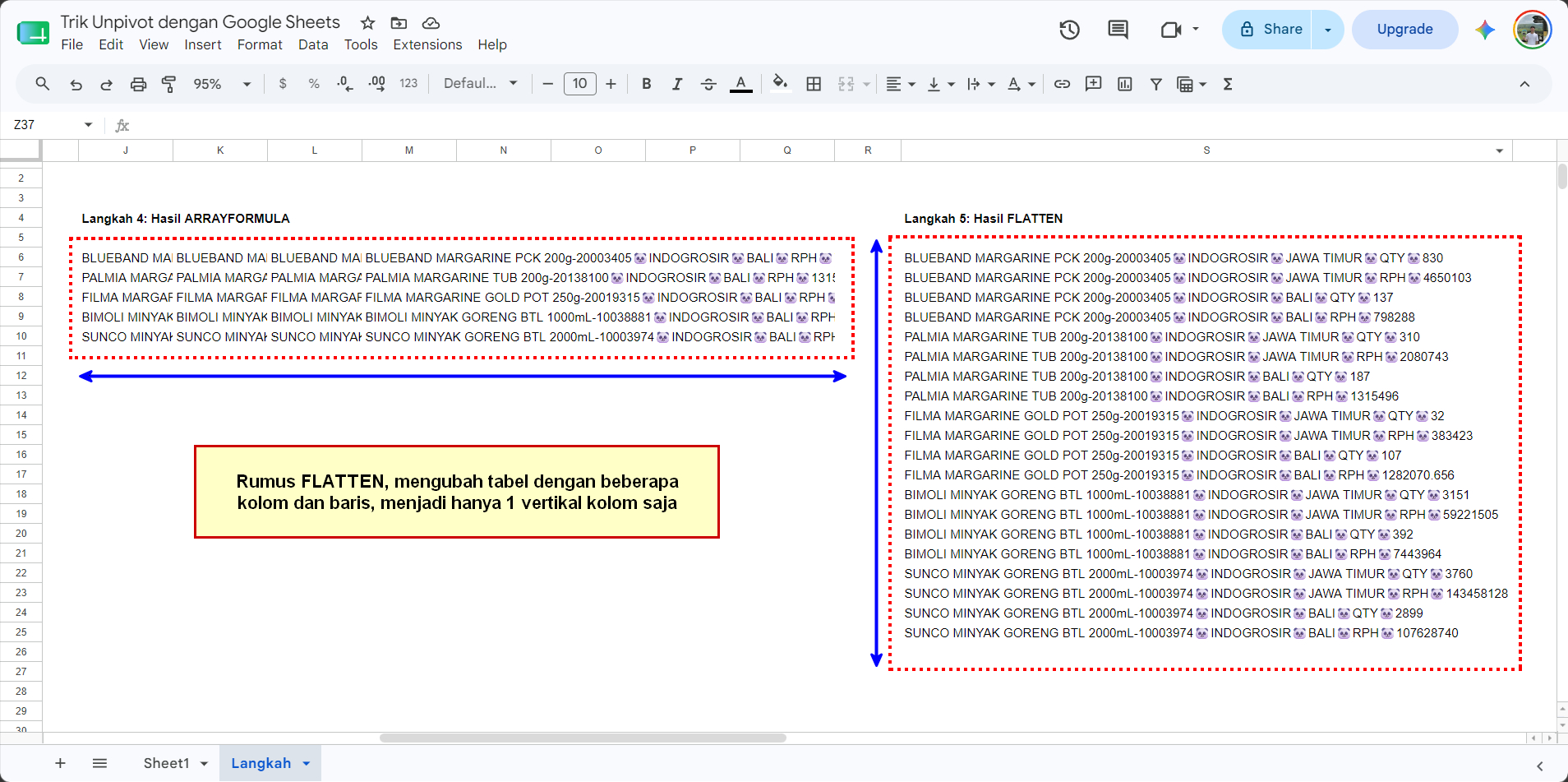Toggle strikethrough formatting
Image resolution: width=1568 pixels, height=782 pixels.
[708, 84]
